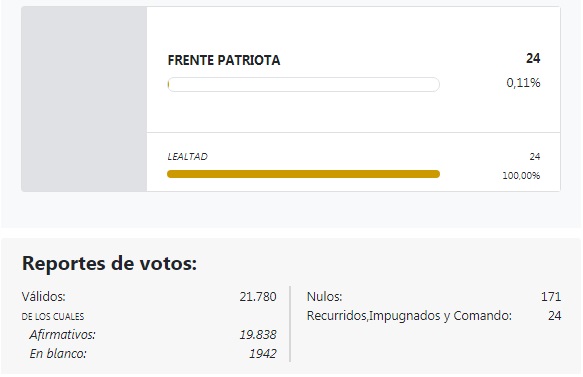
Task: Select the LEALTAD sublist label
Action: pyautogui.click(x=187, y=157)
